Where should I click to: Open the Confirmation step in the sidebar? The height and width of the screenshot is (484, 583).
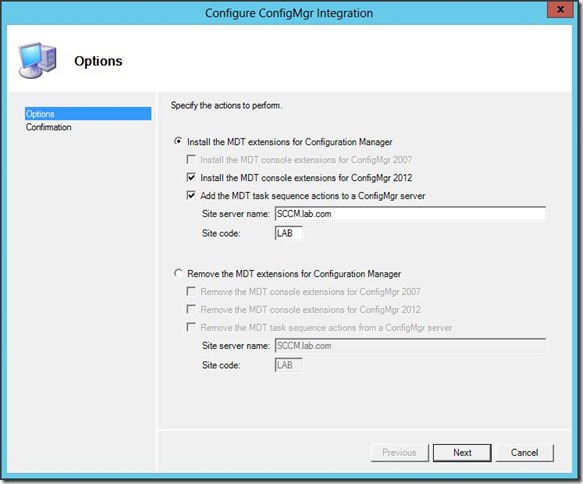[x=49, y=127]
